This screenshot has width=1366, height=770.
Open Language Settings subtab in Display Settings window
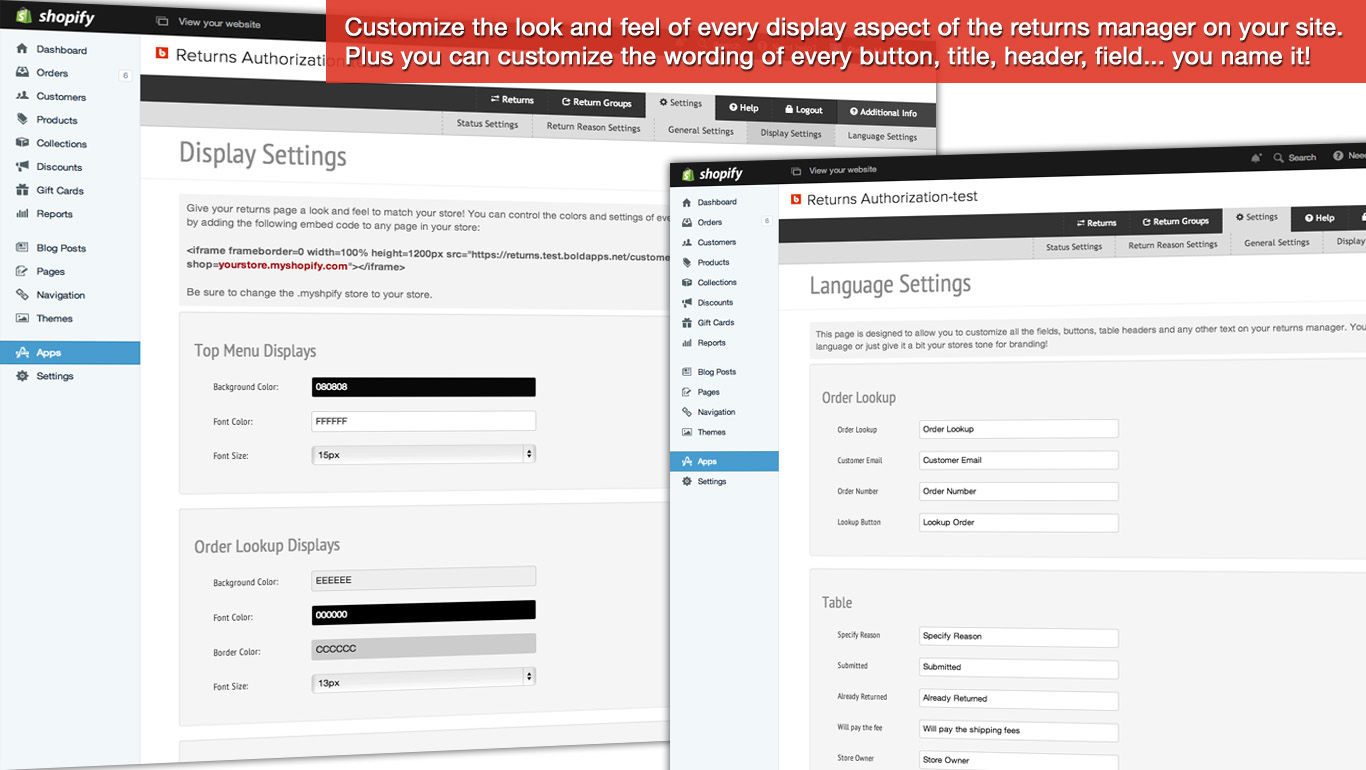882,136
